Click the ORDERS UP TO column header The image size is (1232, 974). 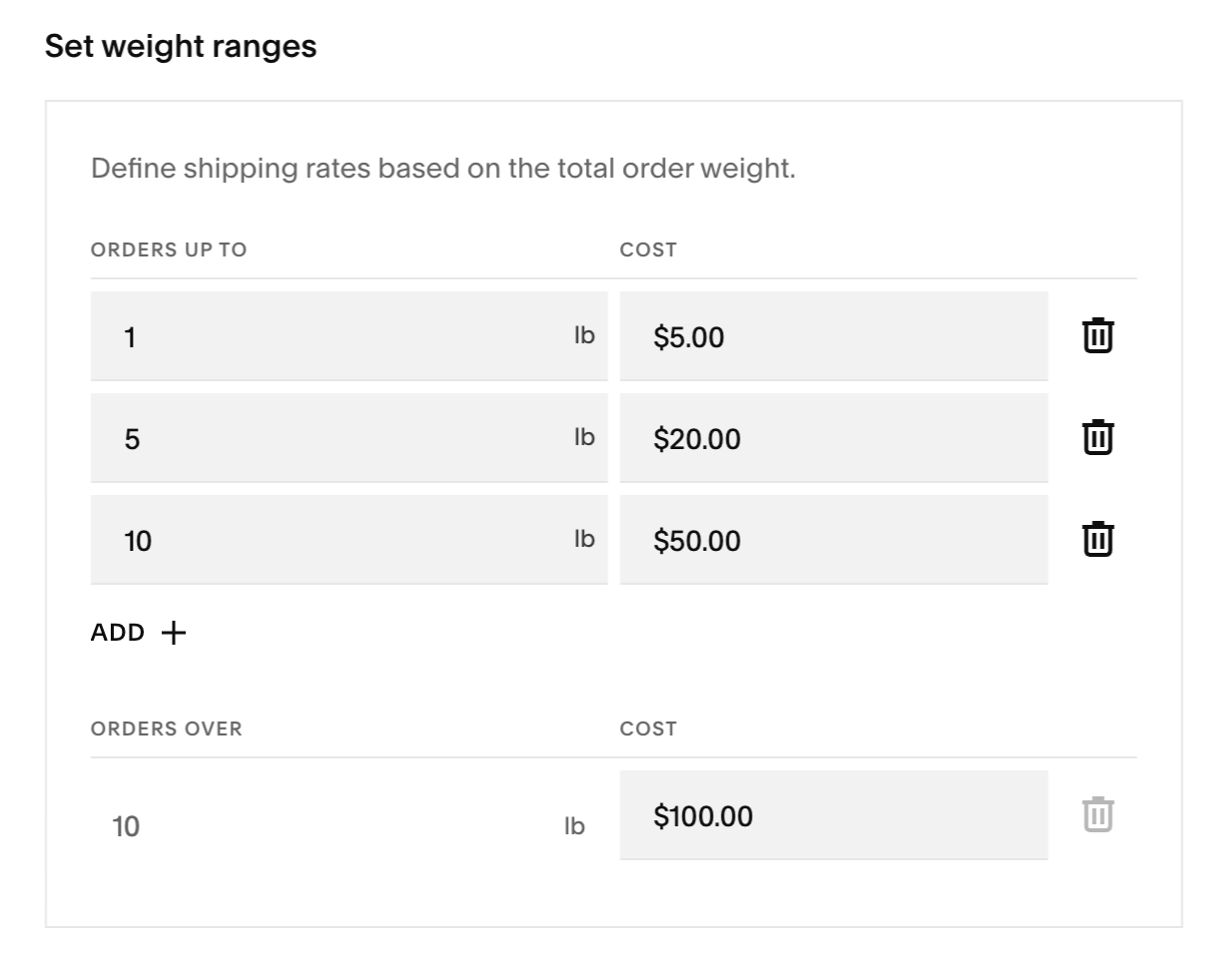coord(169,249)
